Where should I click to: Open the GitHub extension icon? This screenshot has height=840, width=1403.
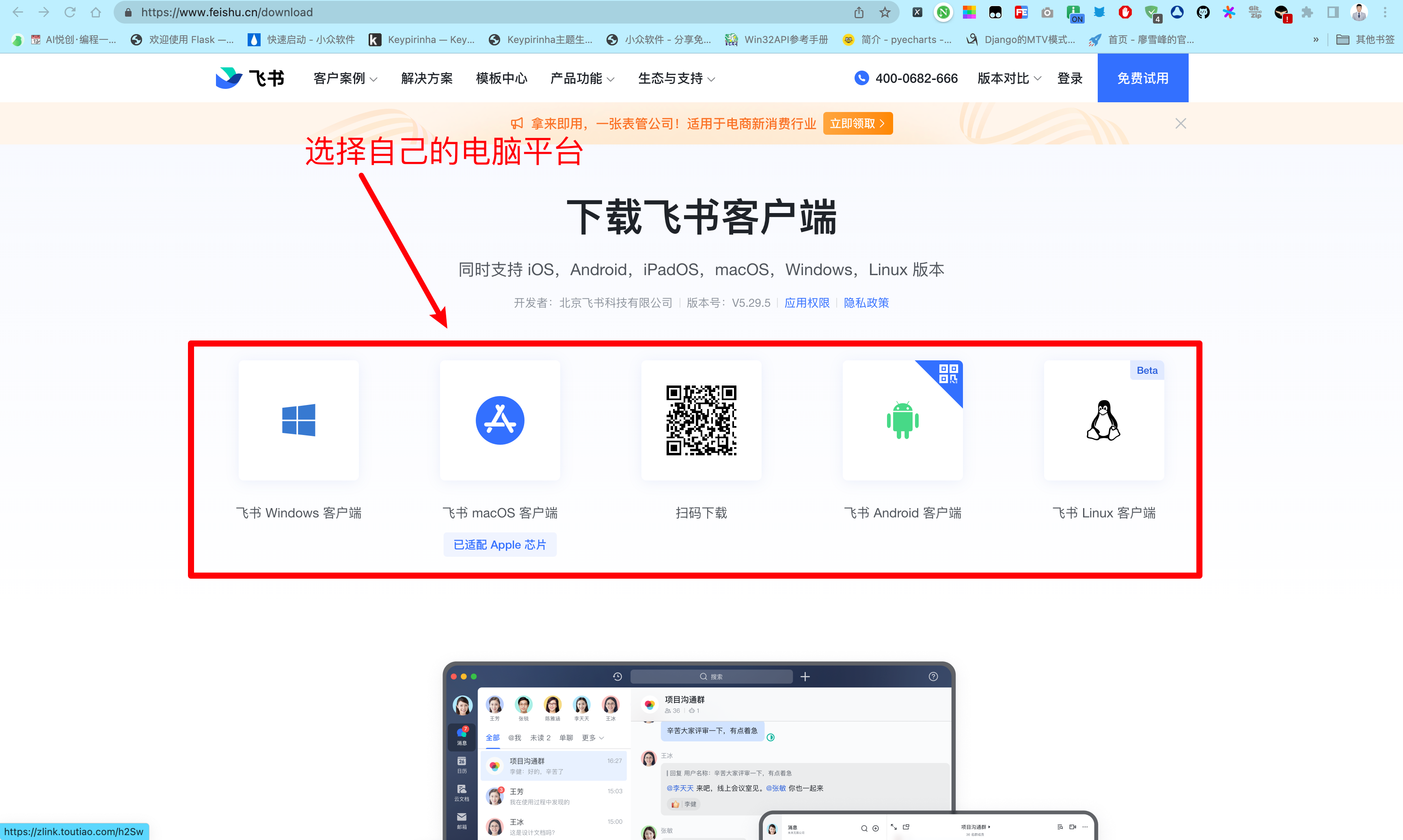point(1203,12)
